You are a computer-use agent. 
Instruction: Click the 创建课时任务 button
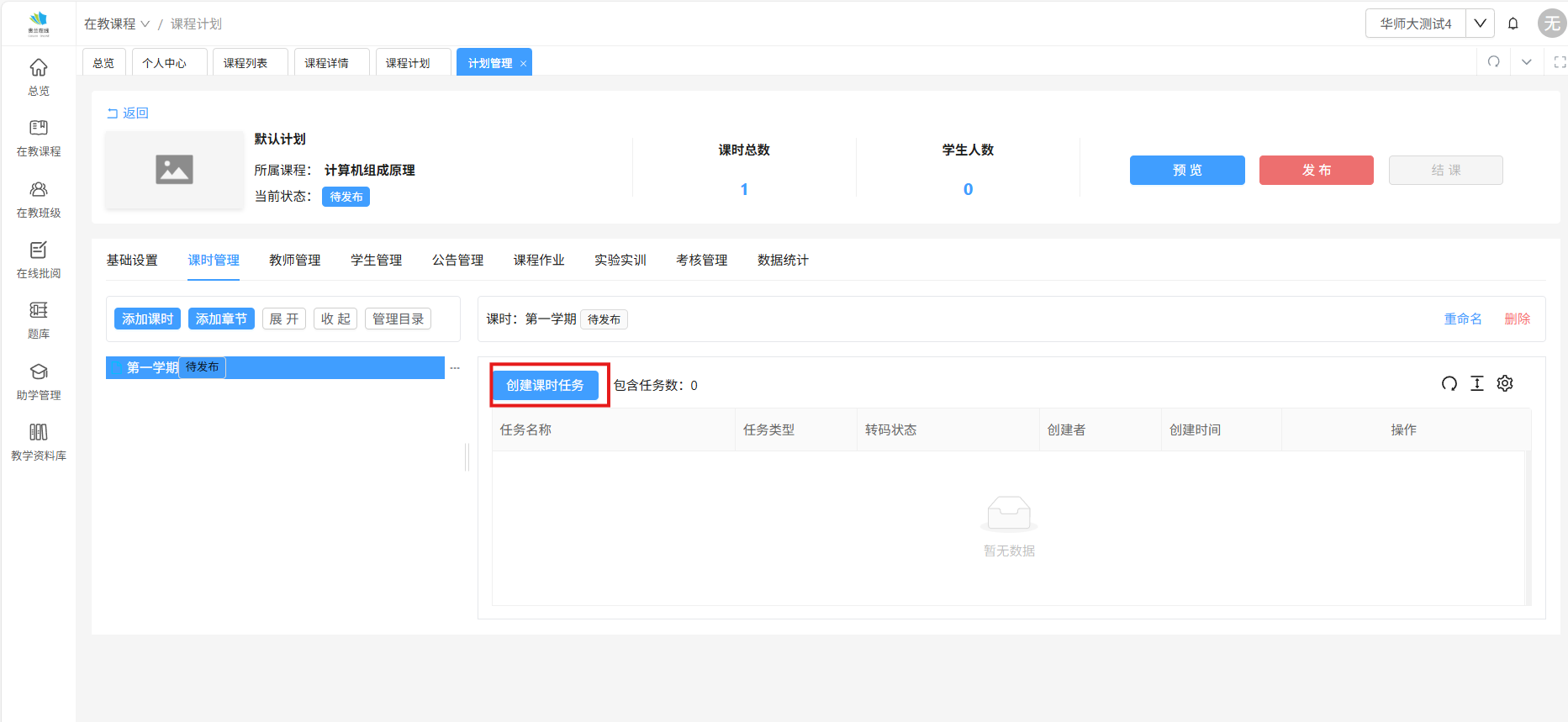coord(545,385)
